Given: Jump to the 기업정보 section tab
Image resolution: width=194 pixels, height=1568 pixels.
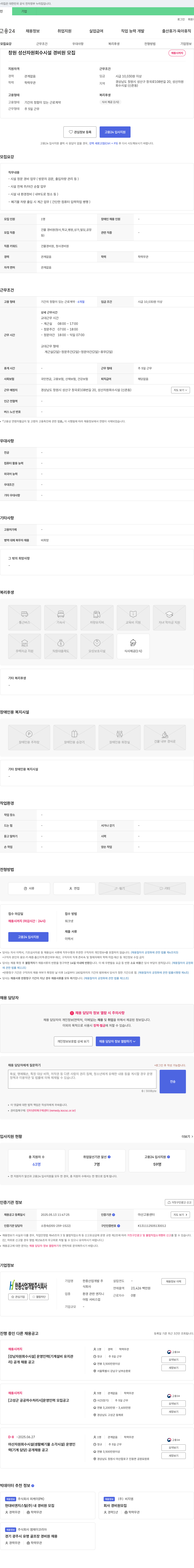Looking at the screenshot, I should [x=186, y=44].
